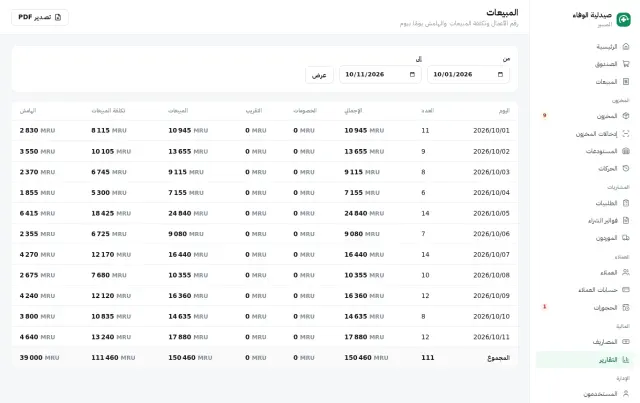This screenshot has height=403, width=640.
Task: Open the cart icon for الصندوق
Action: click(x=626, y=64)
